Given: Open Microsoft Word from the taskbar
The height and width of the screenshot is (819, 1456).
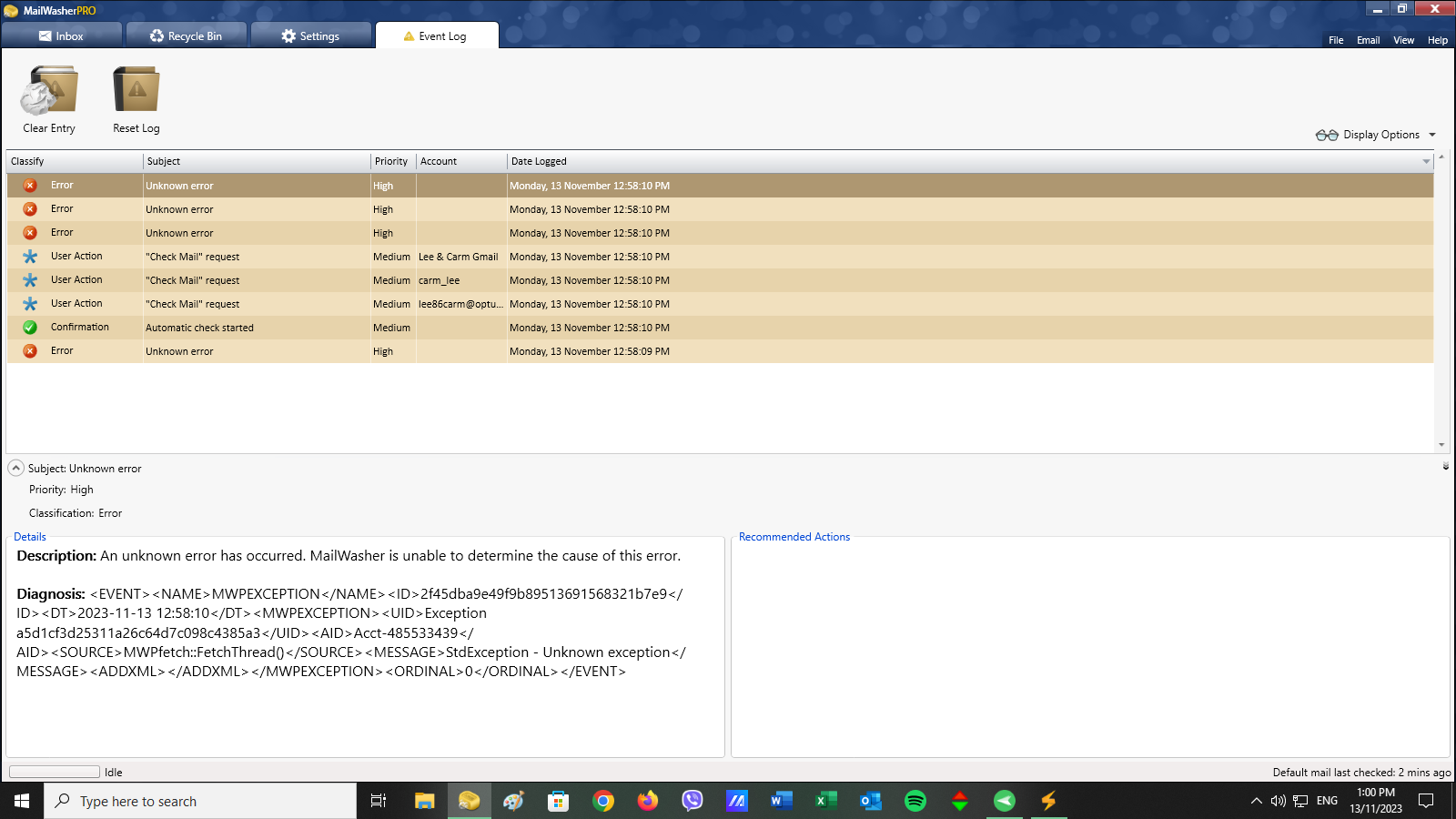Looking at the screenshot, I should [782, 801].
